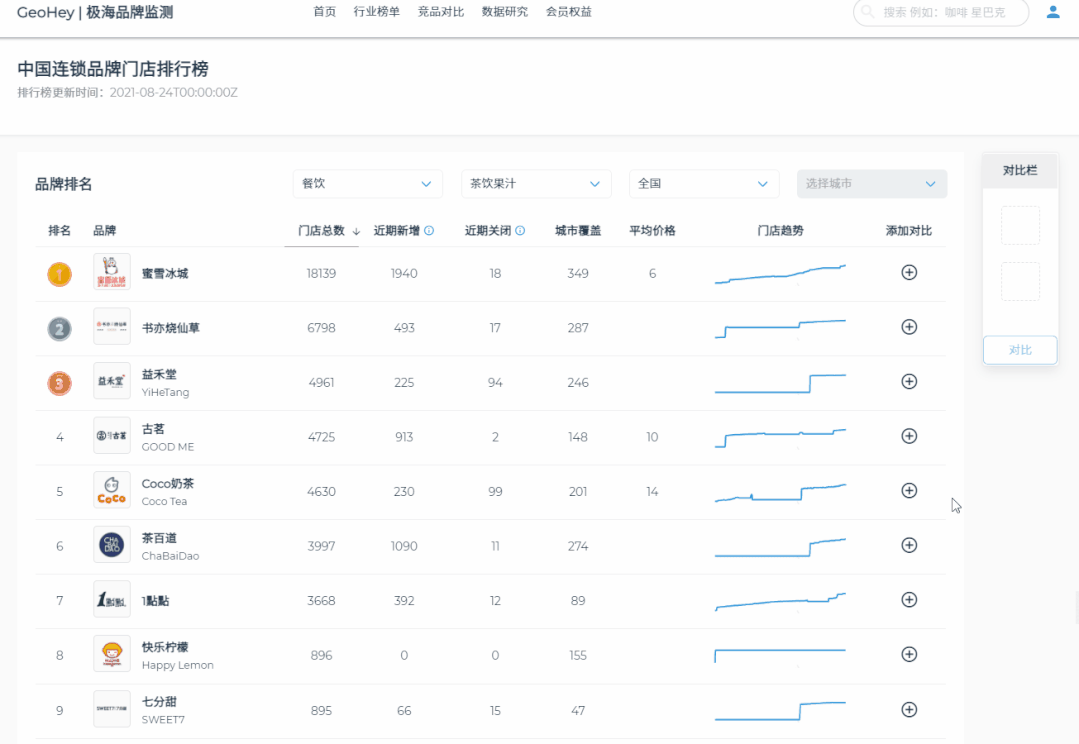Open the 茶百道 brand name
This screenshot has width=1079, height=744.
pos(159,538)
